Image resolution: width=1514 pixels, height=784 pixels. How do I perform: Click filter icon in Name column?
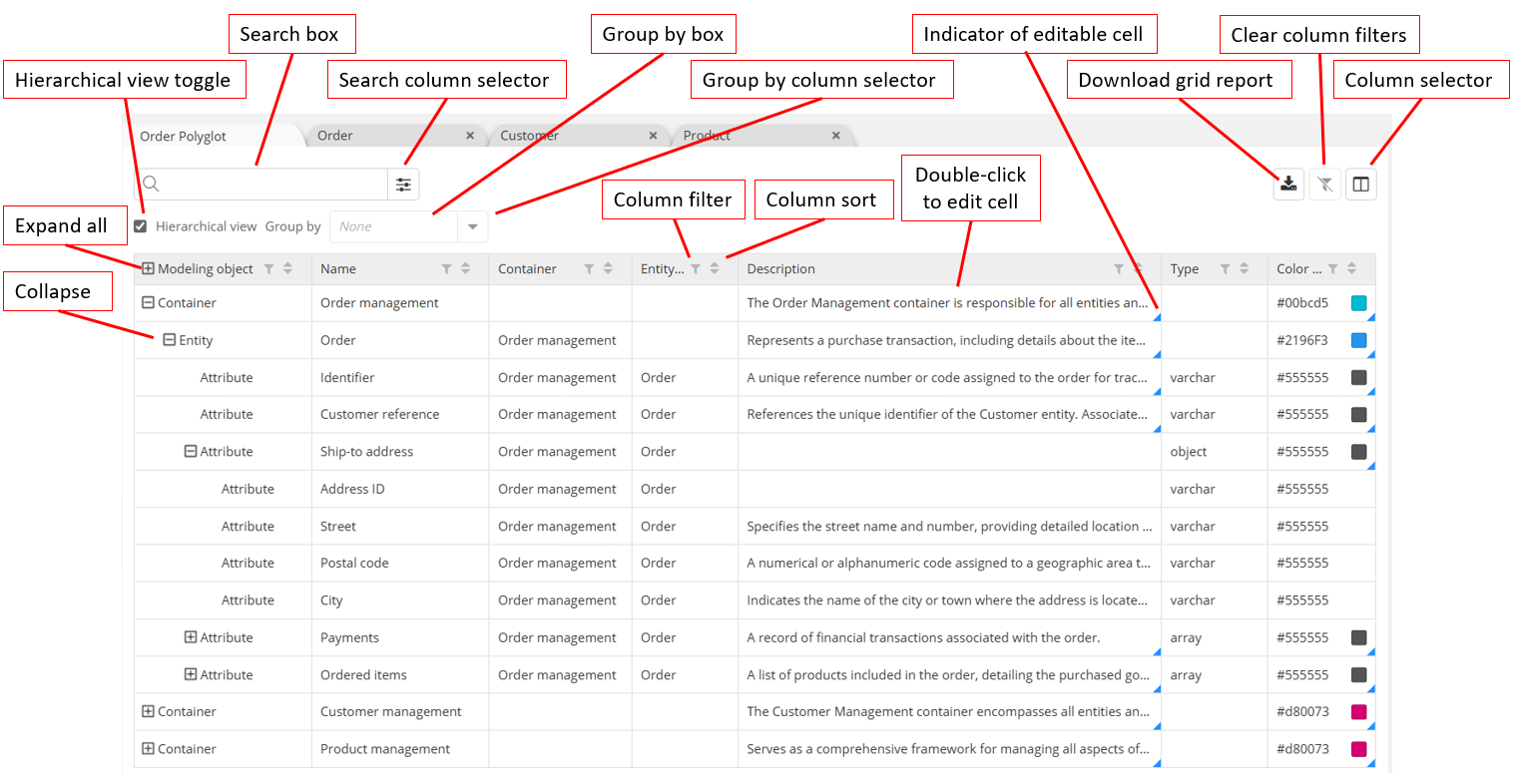pyautogui.click(x=446, y=269)
